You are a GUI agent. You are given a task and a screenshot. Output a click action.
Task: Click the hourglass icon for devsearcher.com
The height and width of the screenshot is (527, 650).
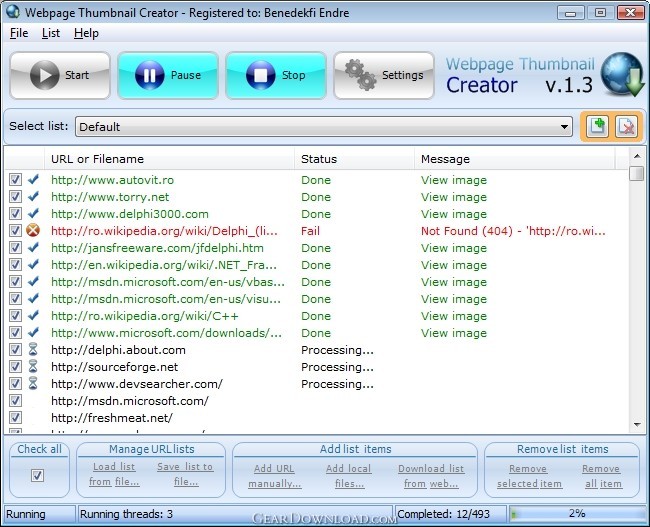(x=33, y=384)
